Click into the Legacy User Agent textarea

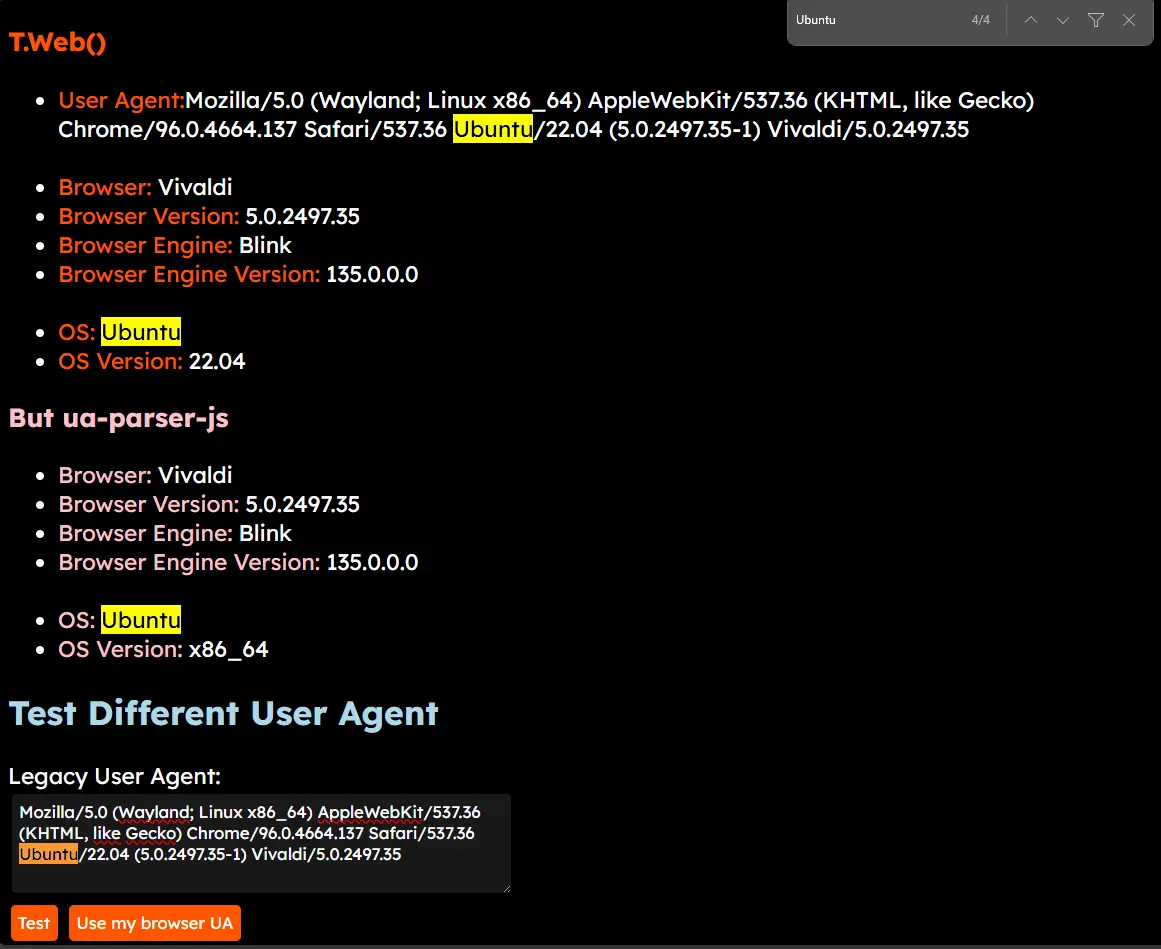[261, 843]
